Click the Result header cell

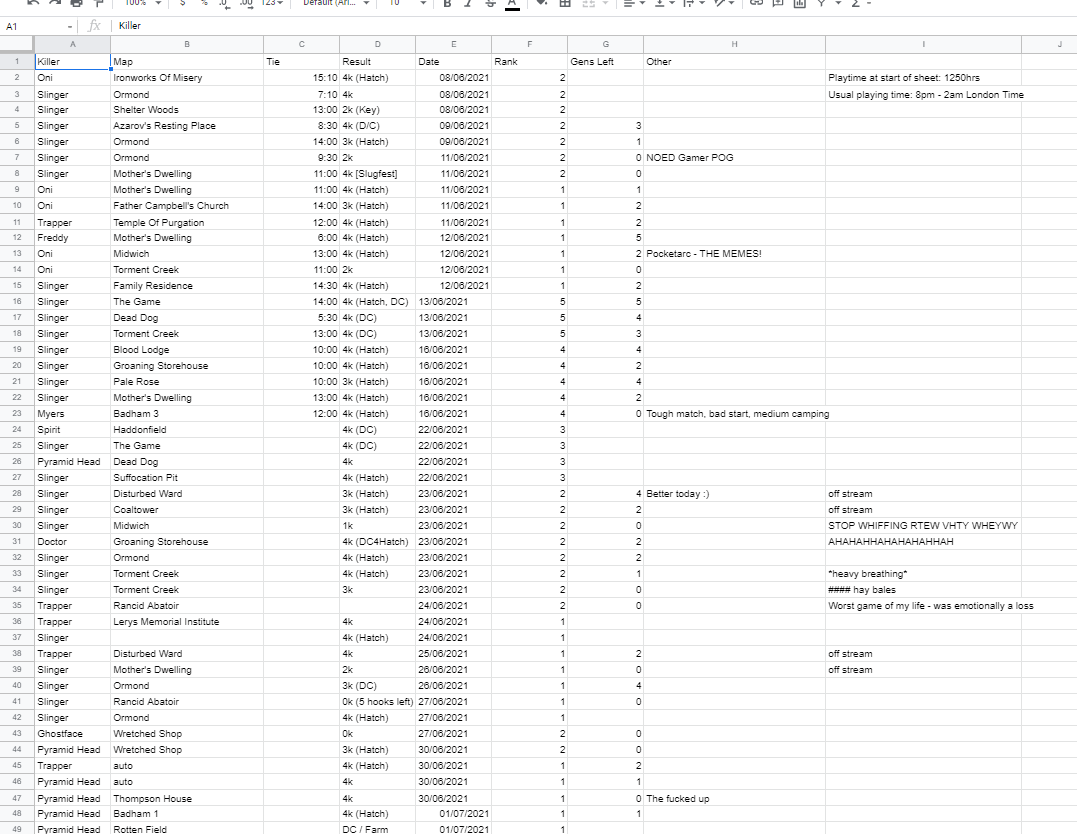pyautogui.click(x=377, y=61)
